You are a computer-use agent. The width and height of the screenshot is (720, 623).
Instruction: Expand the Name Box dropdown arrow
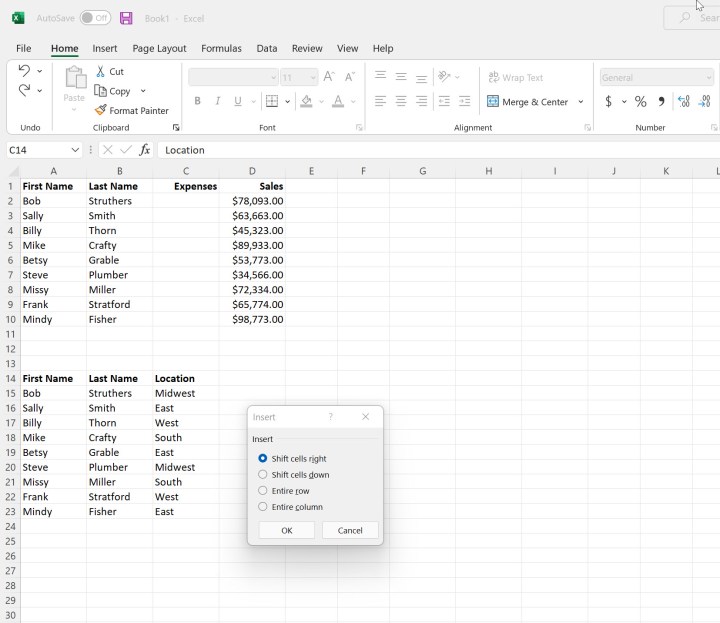click(75, 150)
